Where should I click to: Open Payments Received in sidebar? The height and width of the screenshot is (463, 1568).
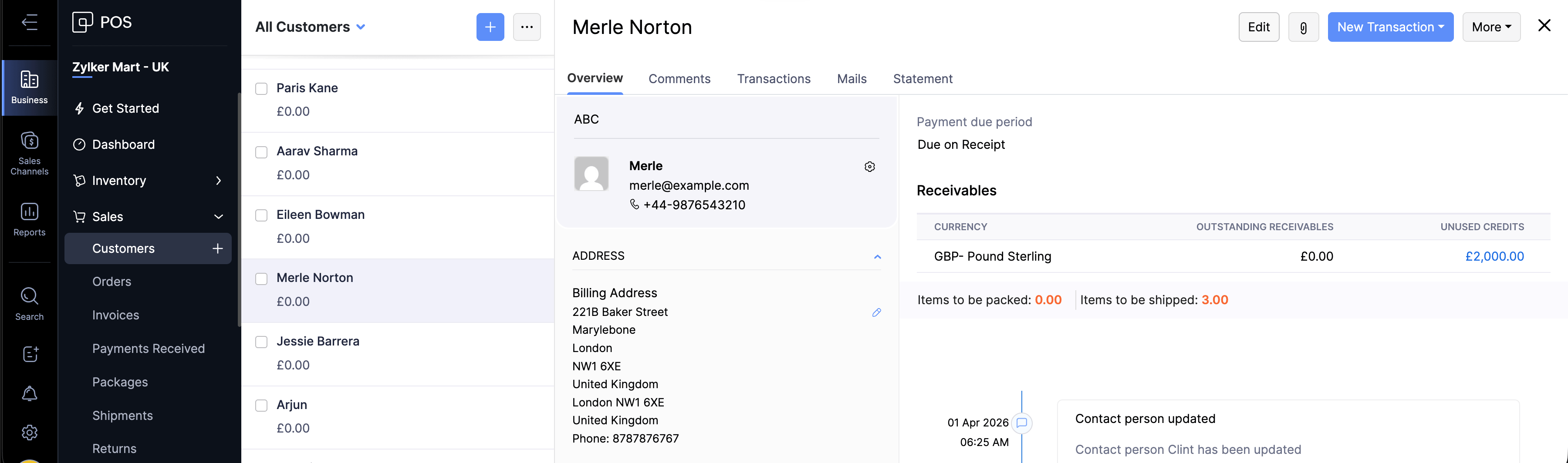coord(149,349)
